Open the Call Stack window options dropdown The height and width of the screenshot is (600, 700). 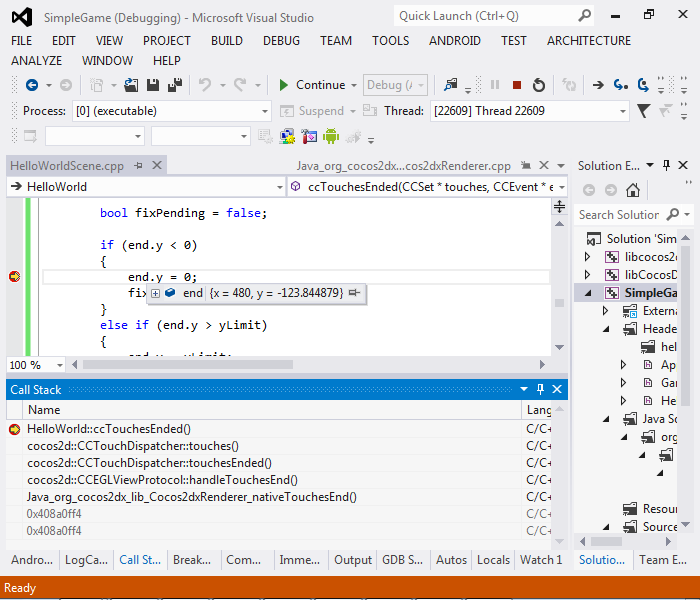(x=524, y=389)
